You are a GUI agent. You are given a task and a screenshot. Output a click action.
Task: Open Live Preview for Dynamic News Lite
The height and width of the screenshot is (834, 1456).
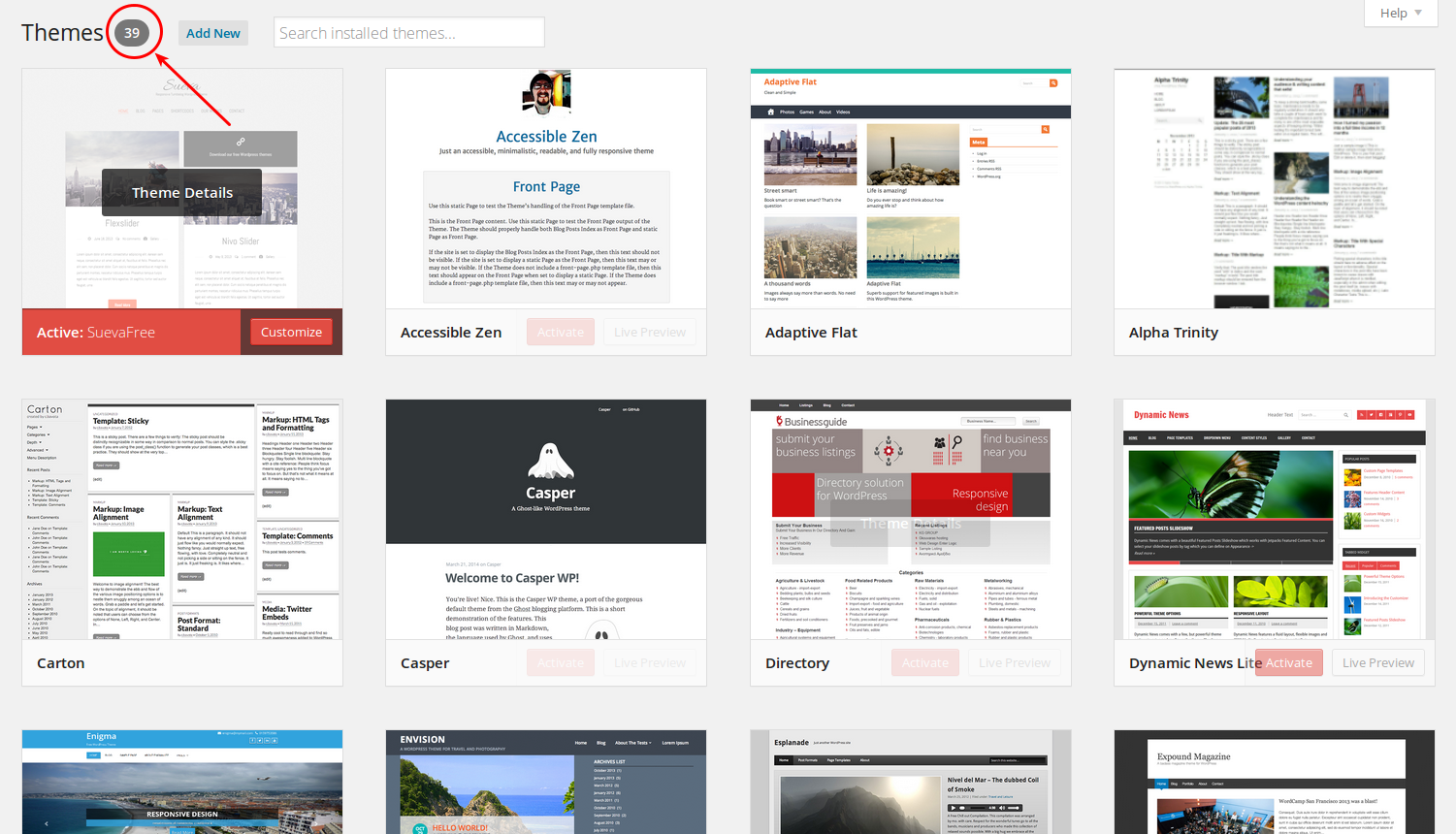(x=1378, y=662)
